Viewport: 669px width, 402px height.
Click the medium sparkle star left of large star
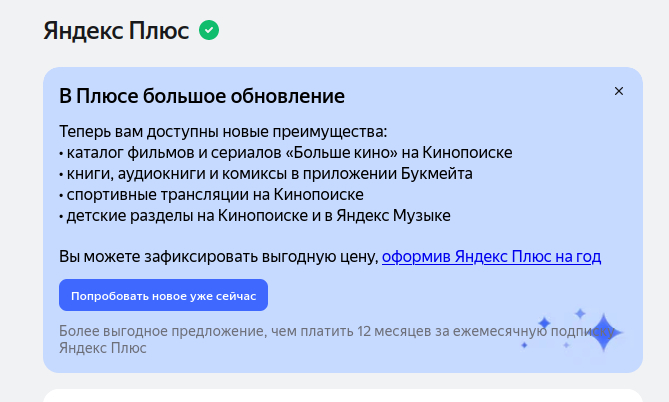tap(544, 323)
